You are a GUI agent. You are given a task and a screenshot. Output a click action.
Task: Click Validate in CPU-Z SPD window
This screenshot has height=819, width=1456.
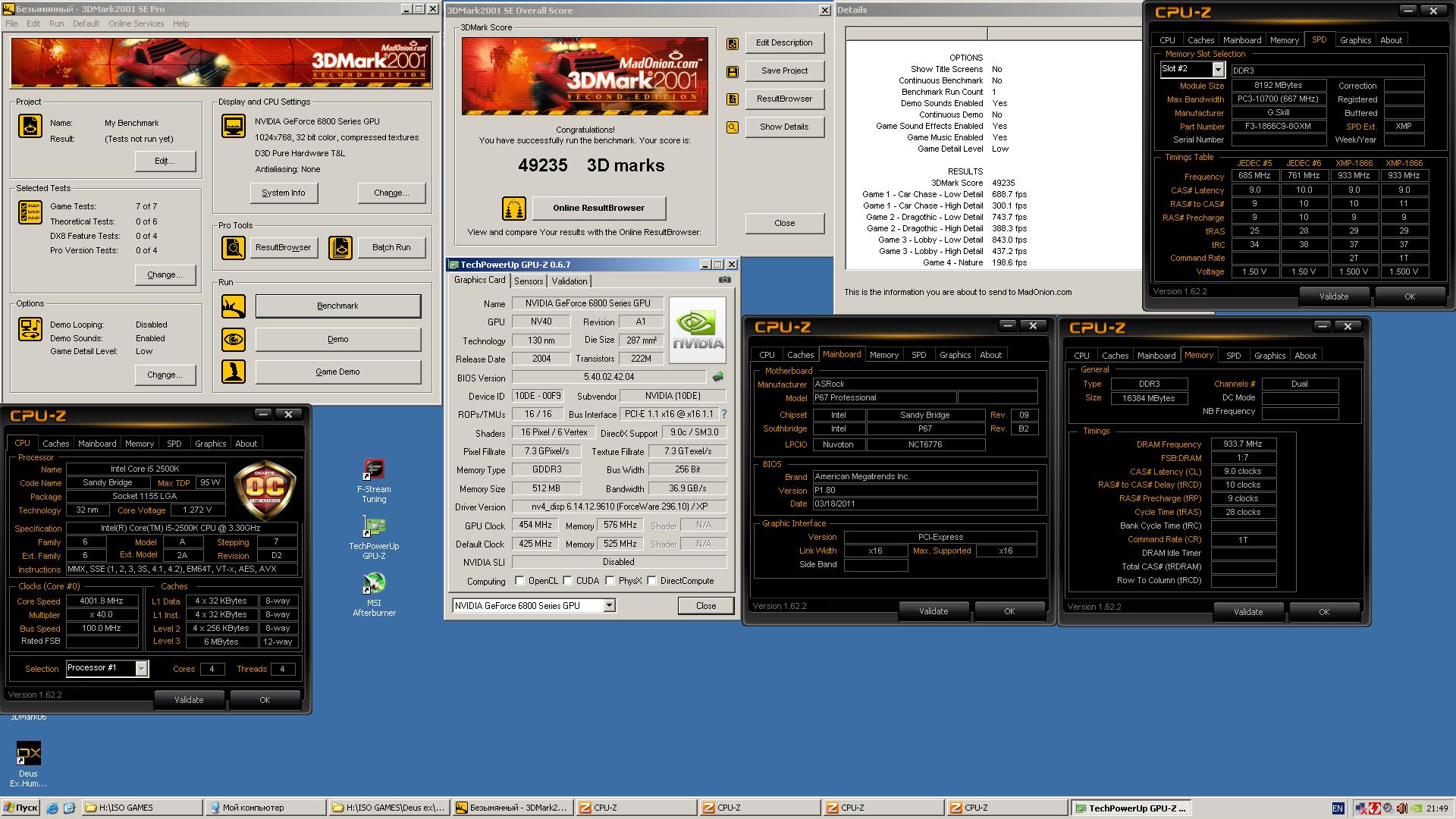pos(1334,297)
